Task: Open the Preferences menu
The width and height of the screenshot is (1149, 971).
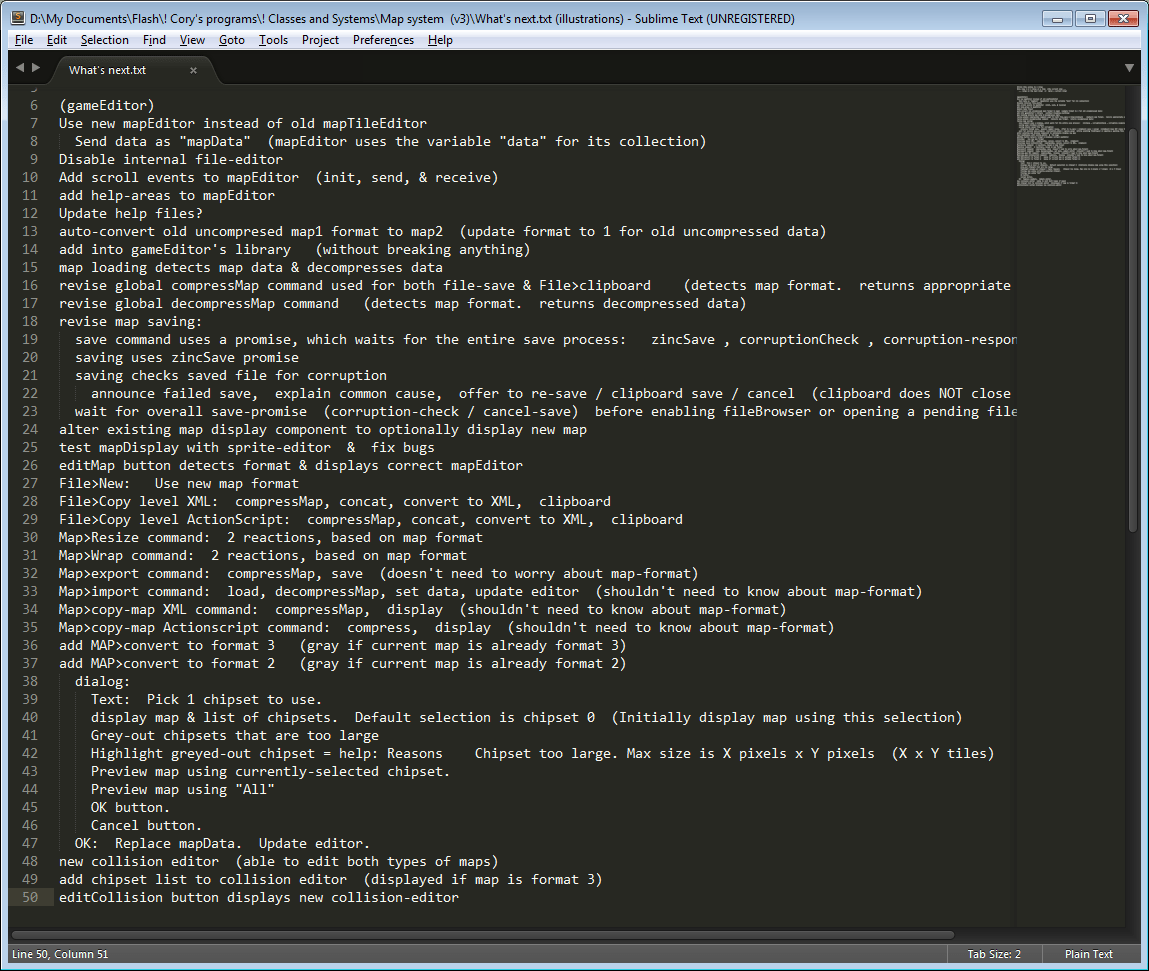Action: pyautogui.click(x=383, y=40)
